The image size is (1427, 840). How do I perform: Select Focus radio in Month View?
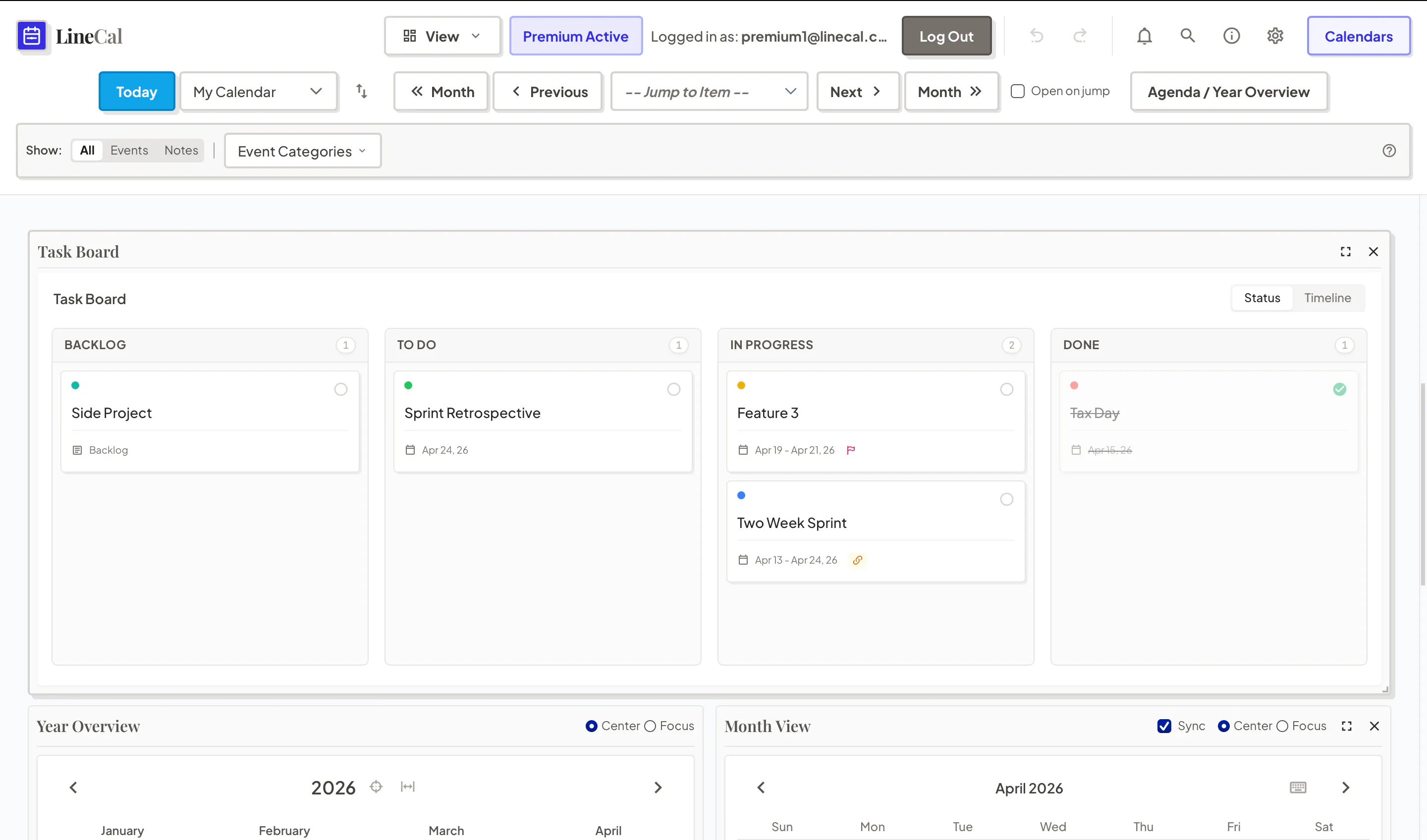1283,726
